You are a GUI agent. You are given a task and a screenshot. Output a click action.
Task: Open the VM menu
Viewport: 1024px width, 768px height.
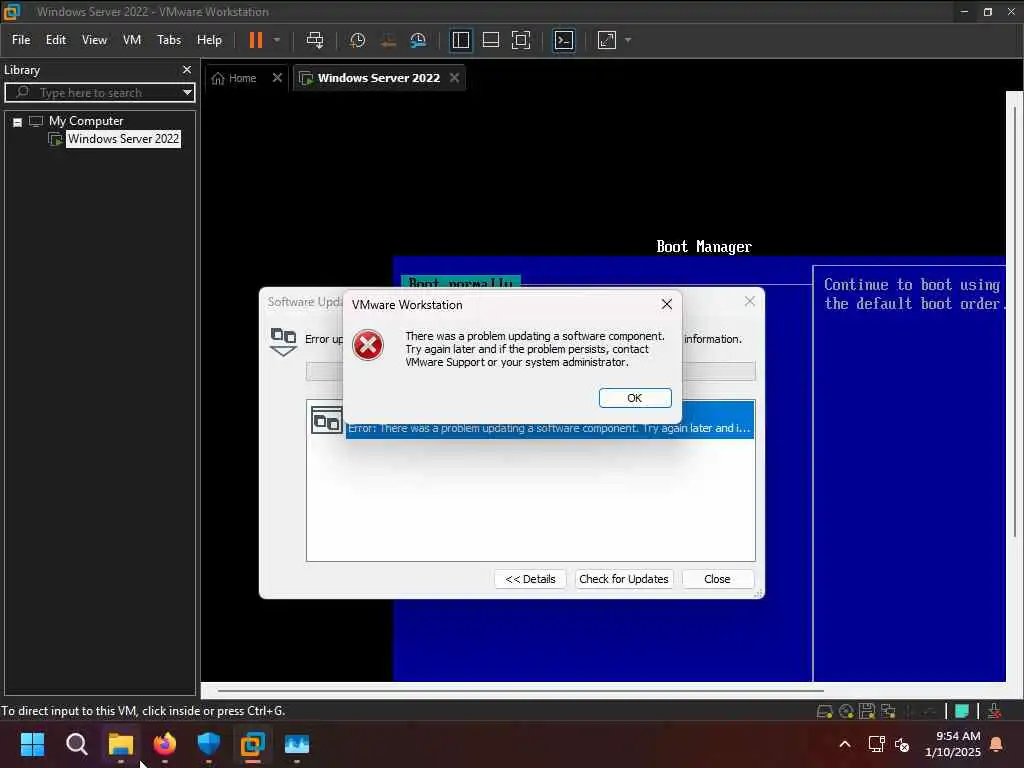(x=132, y=40)
